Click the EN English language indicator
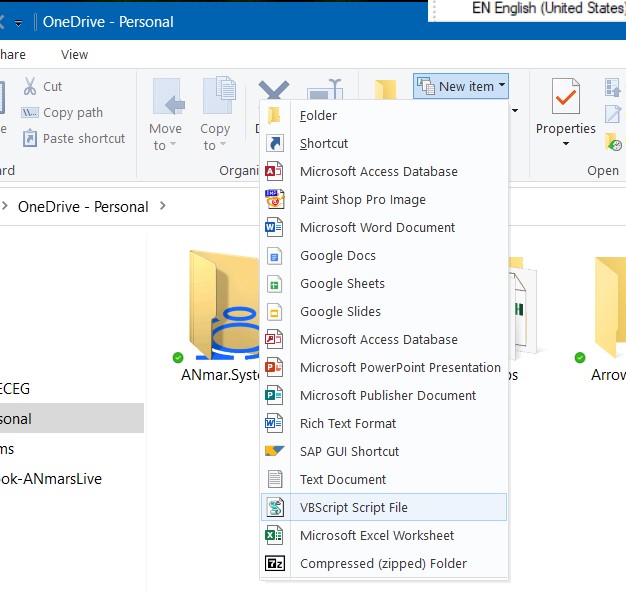626x592 pixels. (x=545, y=9)
